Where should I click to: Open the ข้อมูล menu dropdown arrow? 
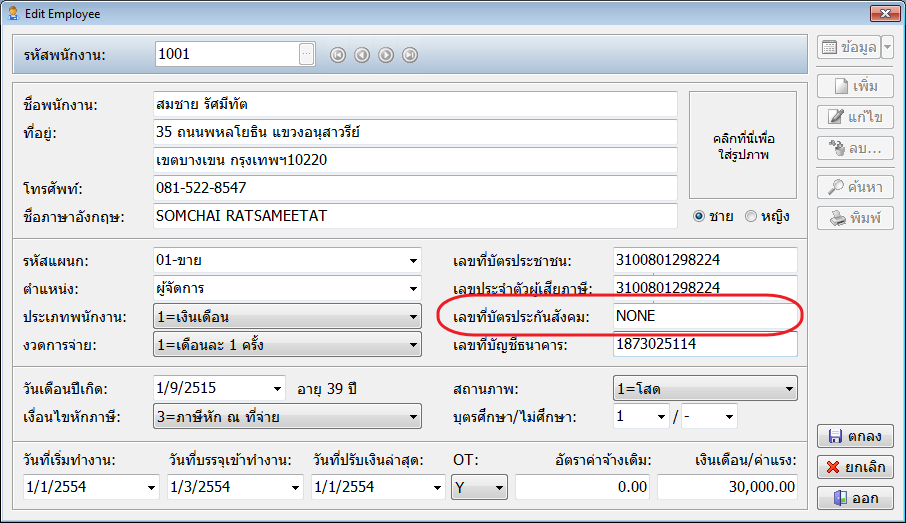(x=887, y=47)
